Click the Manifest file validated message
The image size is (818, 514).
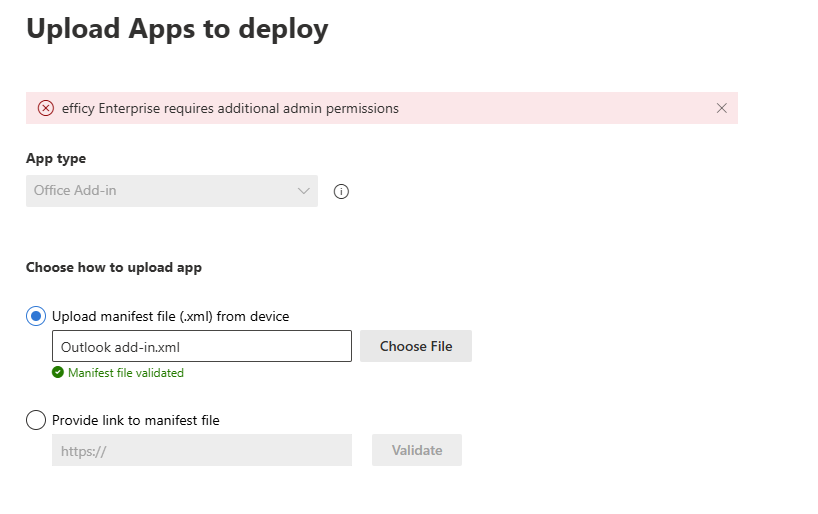tap(126, 373)
